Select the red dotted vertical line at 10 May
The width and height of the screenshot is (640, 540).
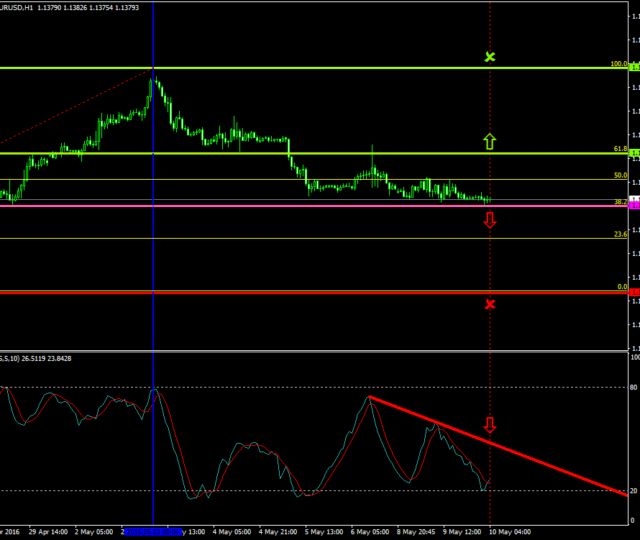point(490,260)
